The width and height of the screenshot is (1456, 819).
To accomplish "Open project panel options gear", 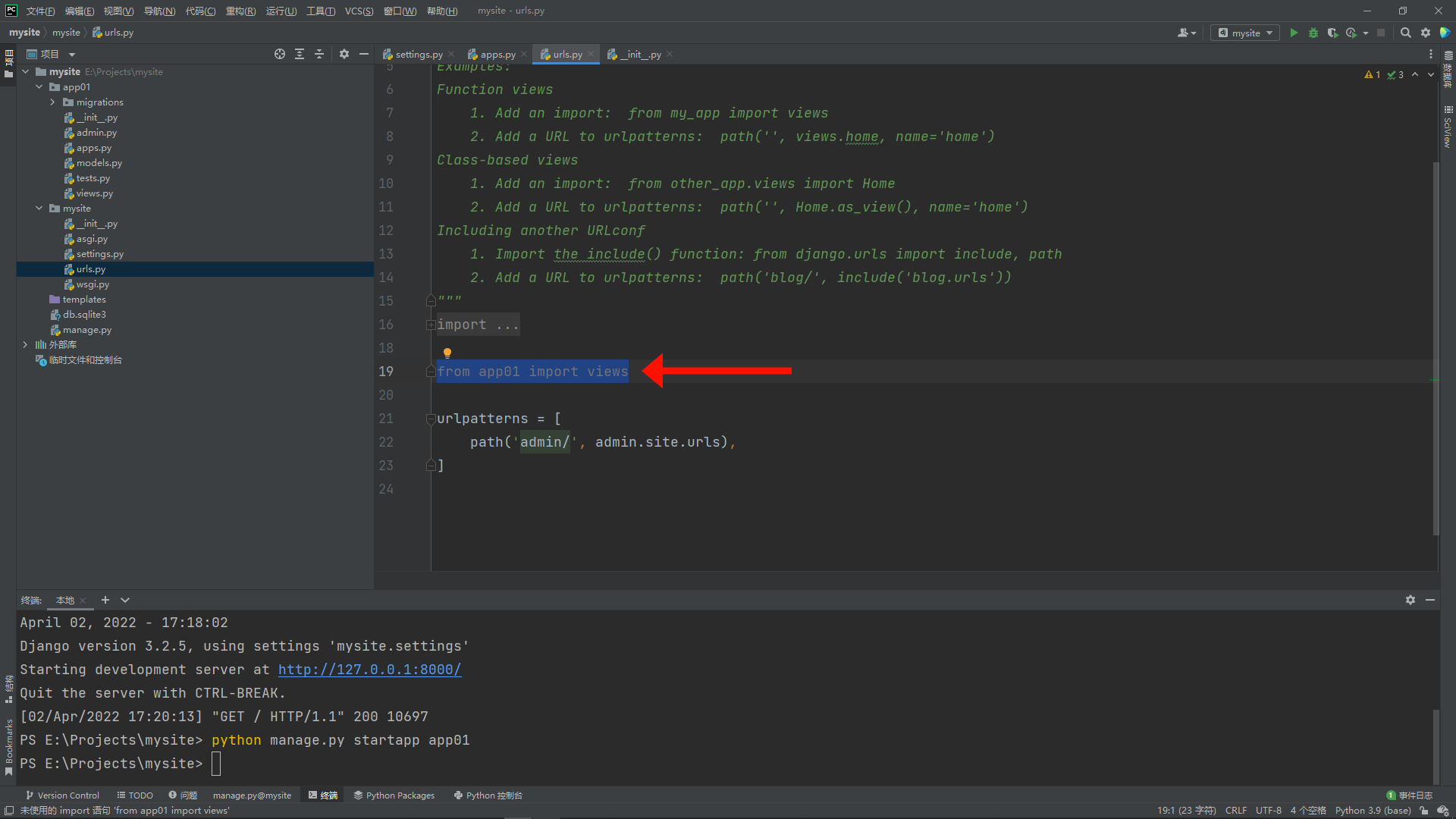I will [x=344, y=54].
